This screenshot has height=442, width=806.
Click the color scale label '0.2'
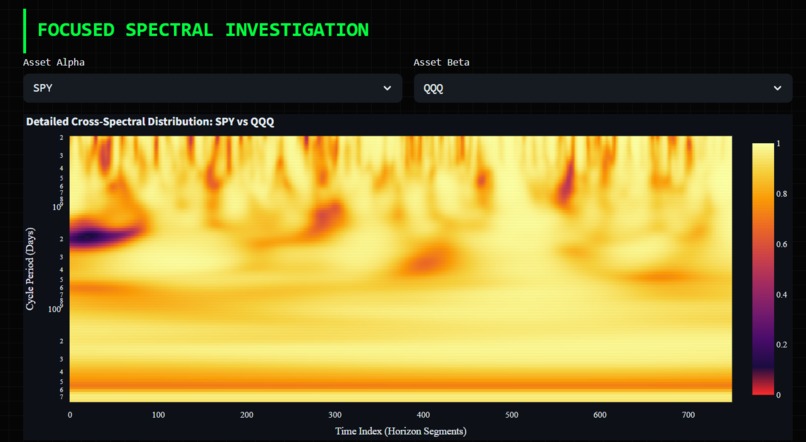pos(781,344)
